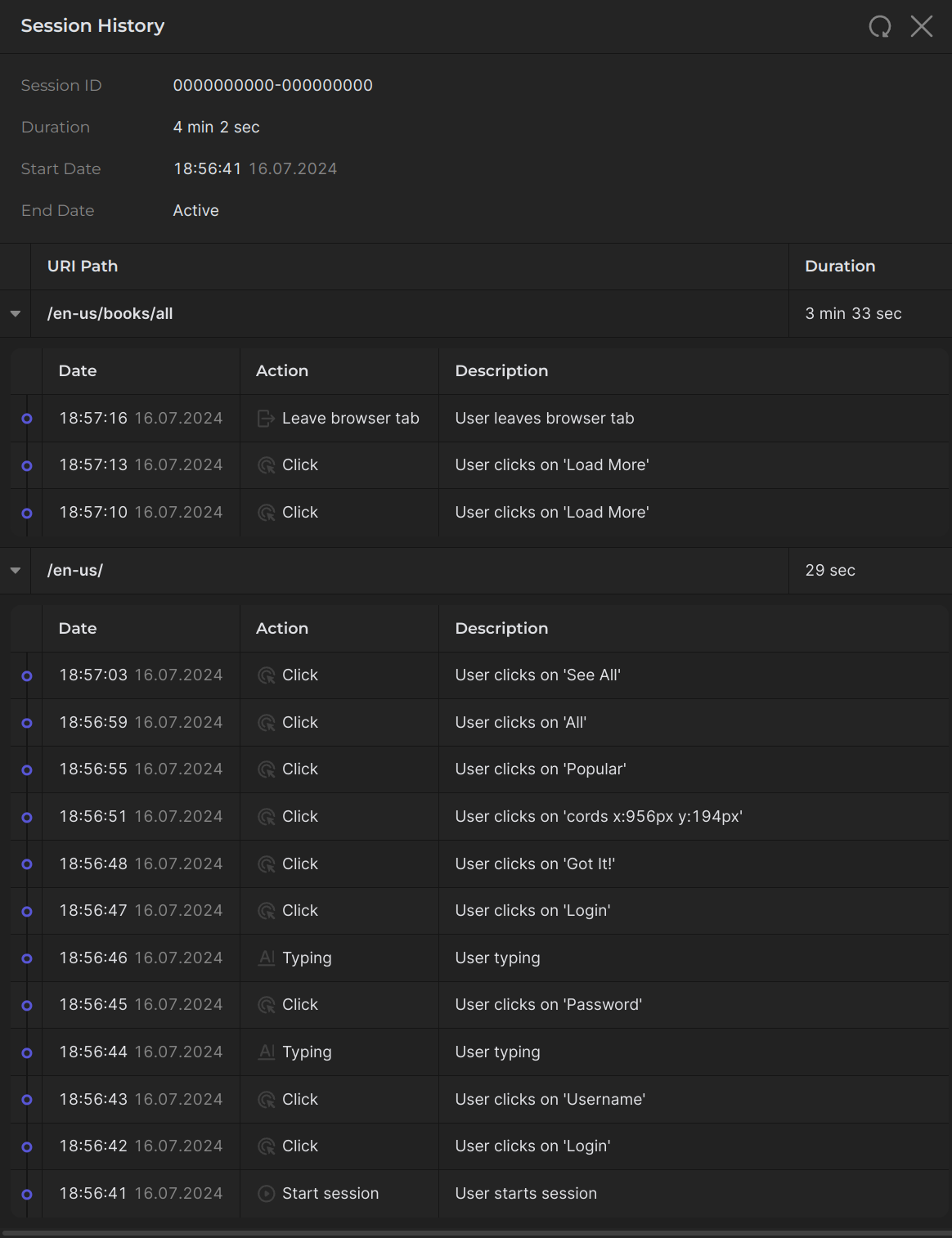Select timeline marker for 'Popular' click event
Screen dimensions: 952x1238
[27, 770]
